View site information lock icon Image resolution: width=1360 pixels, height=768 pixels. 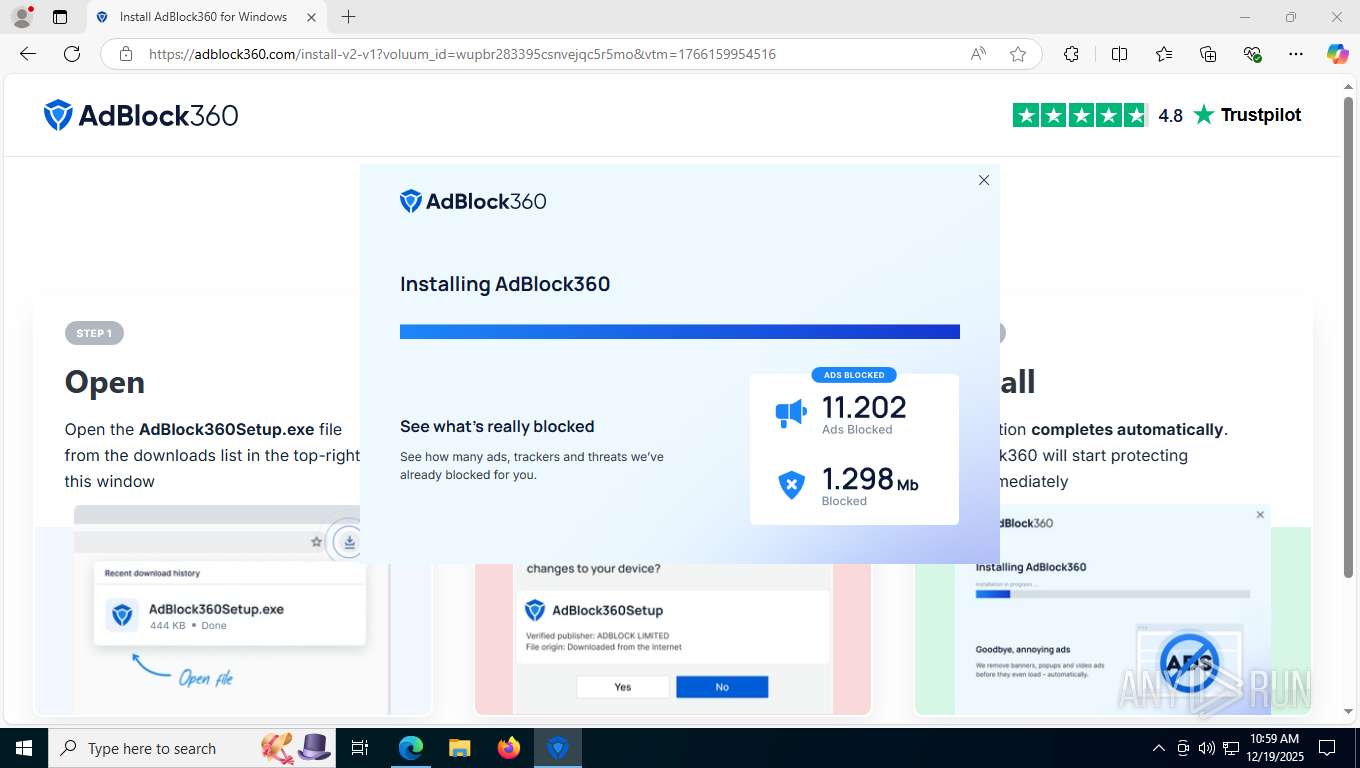pos(126,54)
